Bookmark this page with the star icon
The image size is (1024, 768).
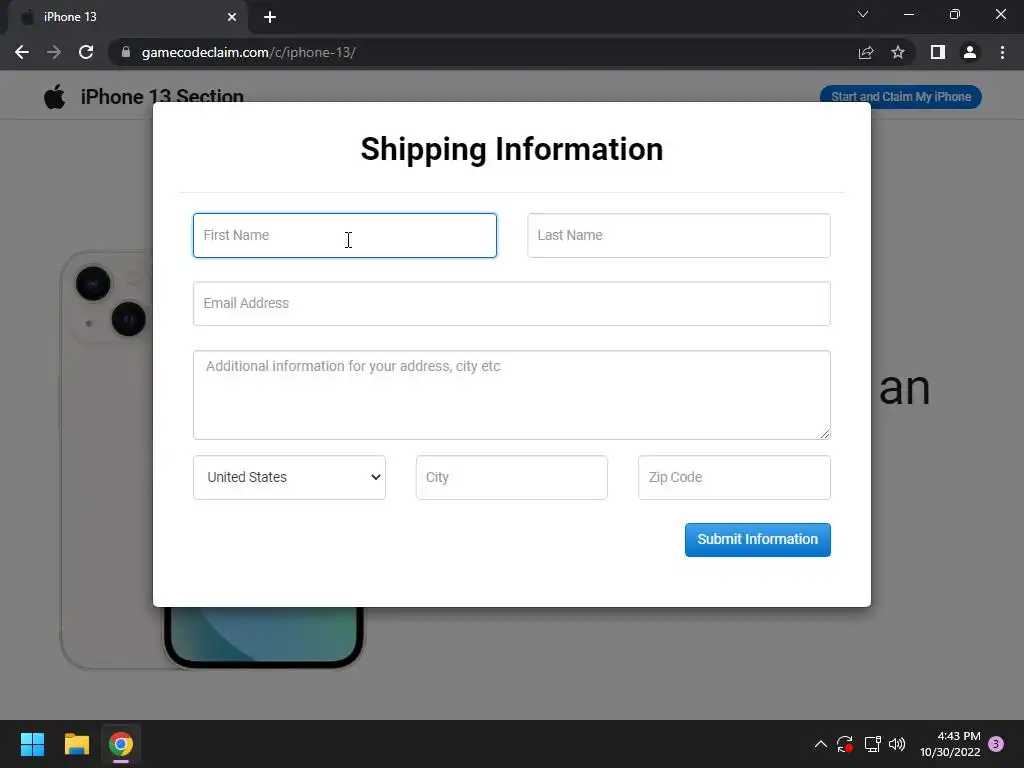[898, 52]
